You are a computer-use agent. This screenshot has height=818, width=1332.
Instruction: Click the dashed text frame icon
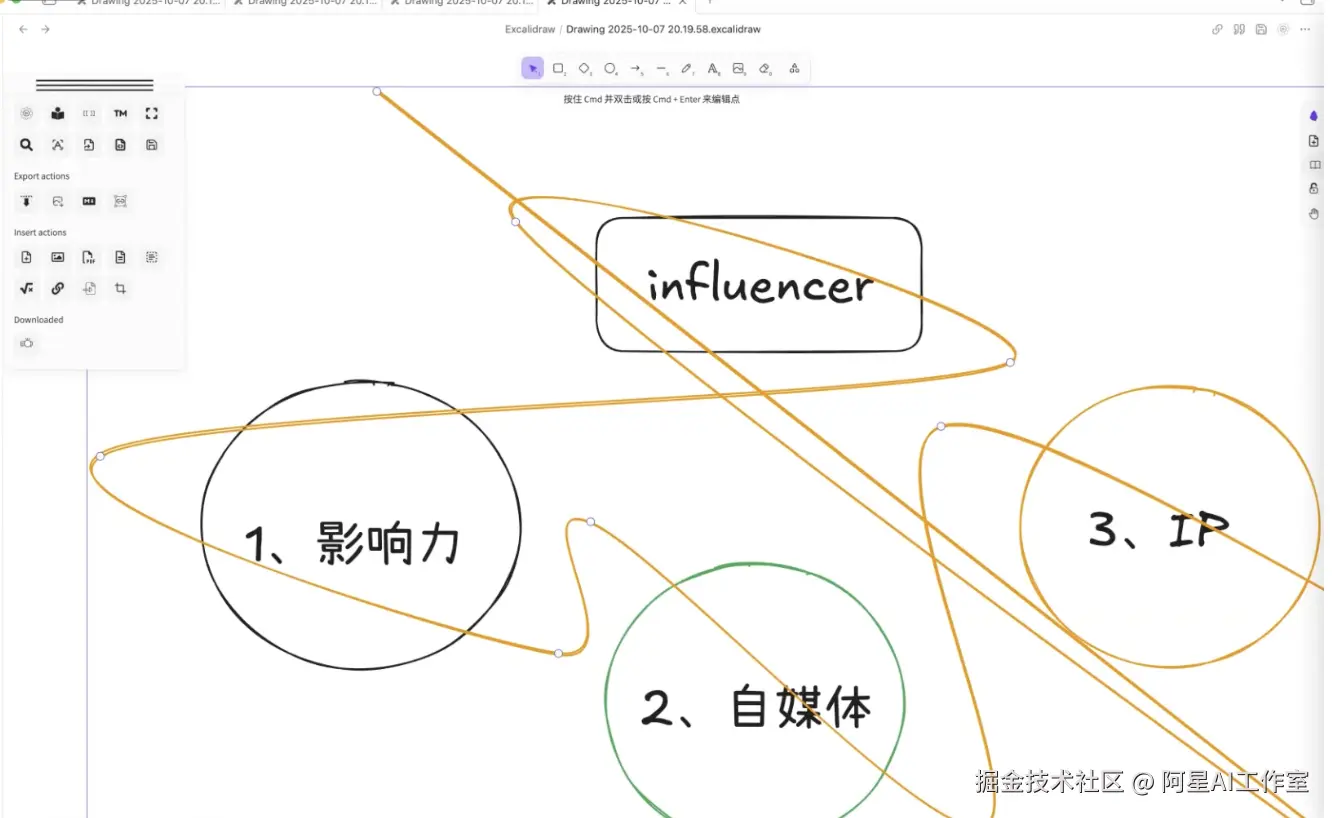coord(152,257)
